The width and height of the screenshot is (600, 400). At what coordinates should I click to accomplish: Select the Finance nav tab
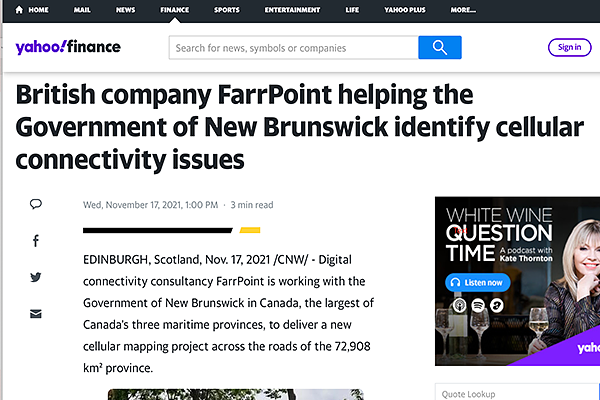pos(174,10)
